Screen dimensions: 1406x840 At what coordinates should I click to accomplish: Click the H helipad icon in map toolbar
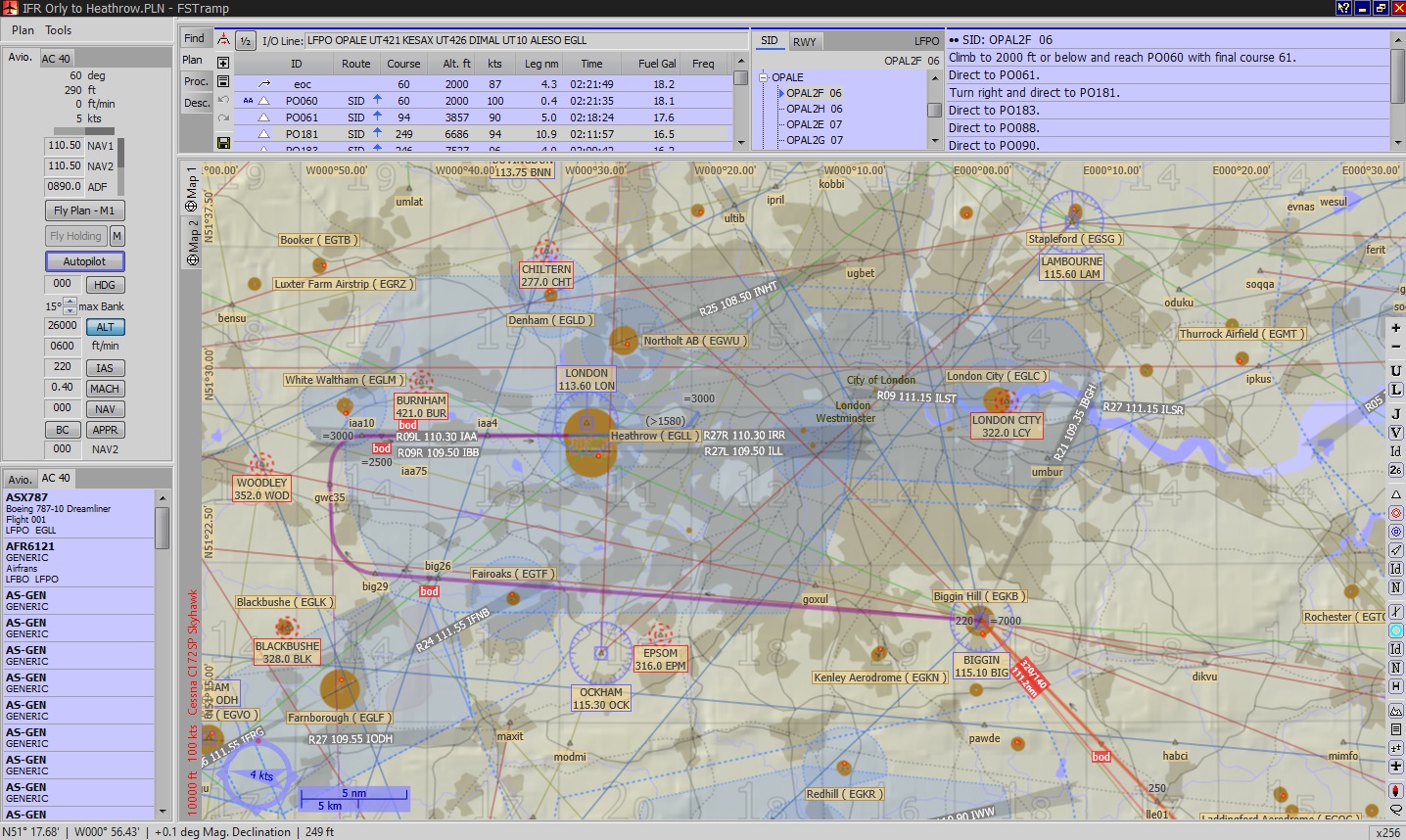[1396, 686]
